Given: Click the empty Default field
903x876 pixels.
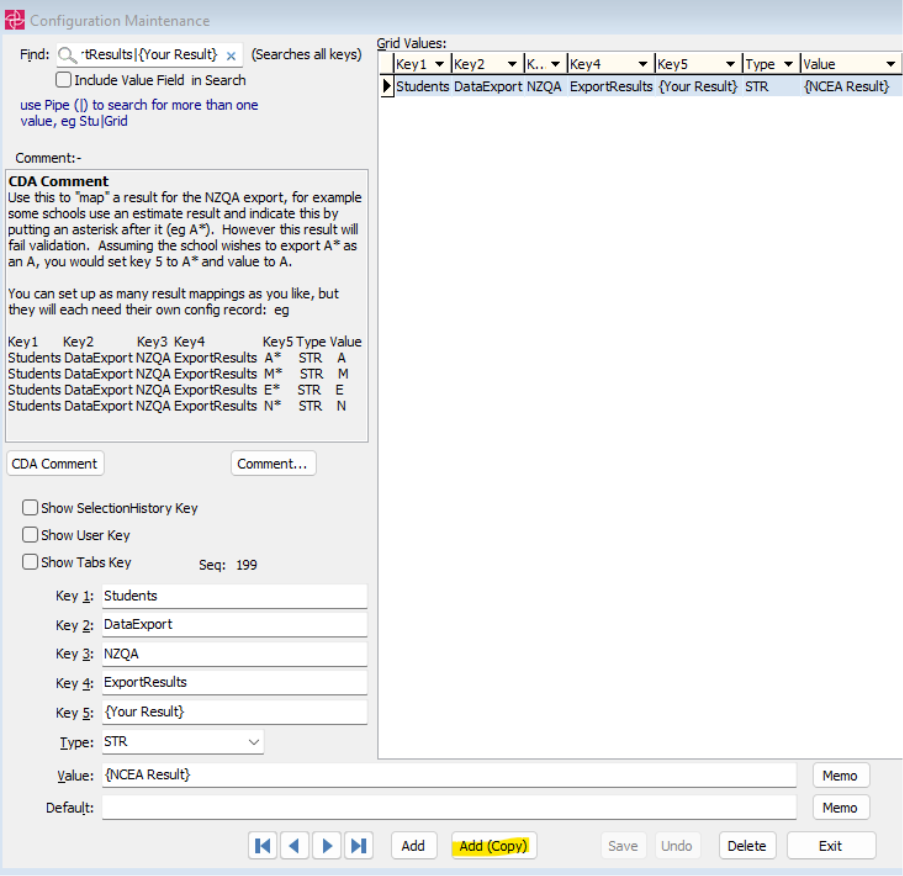Looking at the screenshot, I should tap(449, 807).
